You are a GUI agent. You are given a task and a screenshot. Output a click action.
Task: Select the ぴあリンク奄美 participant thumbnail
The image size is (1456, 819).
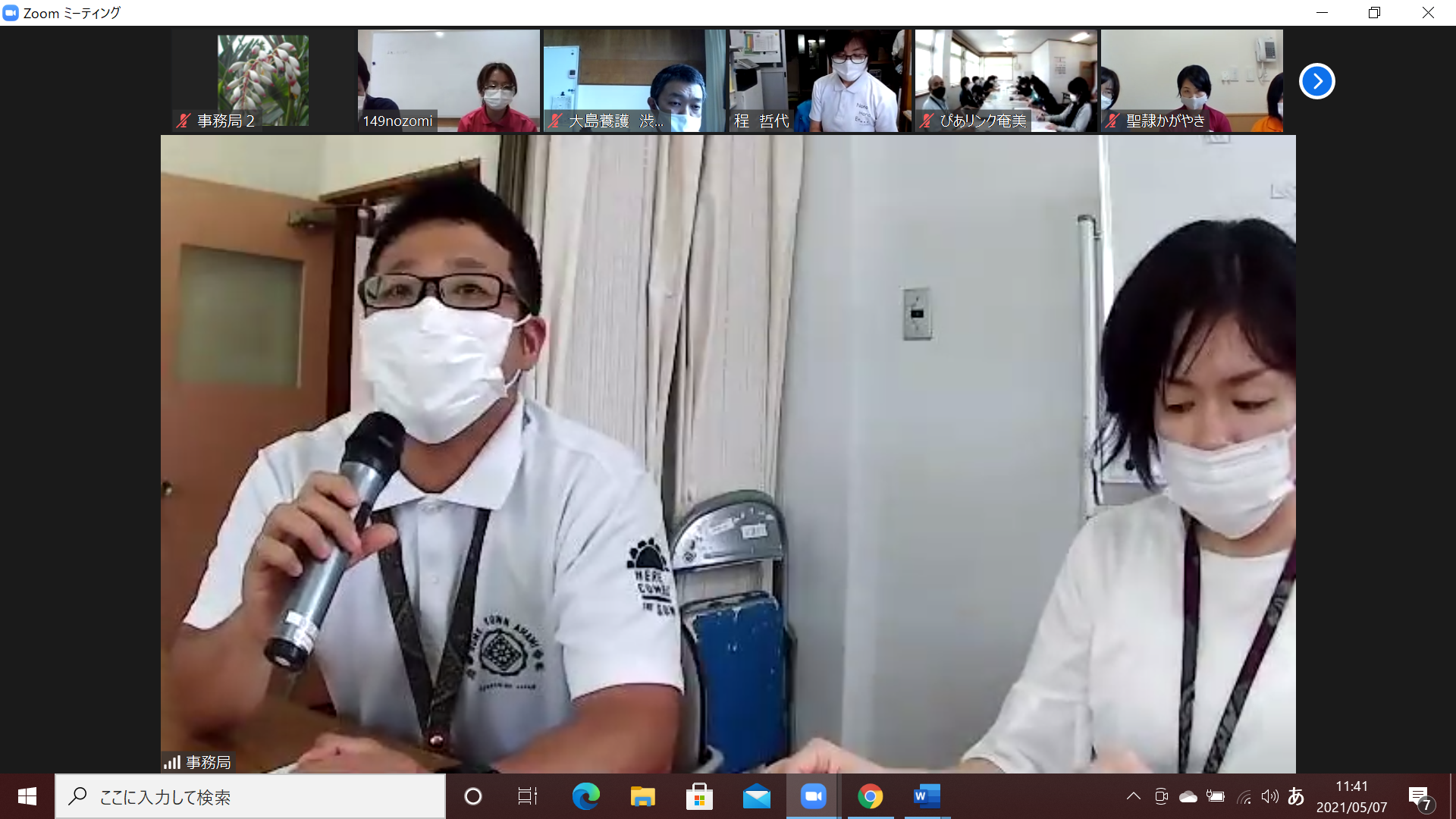(1006, 80)
